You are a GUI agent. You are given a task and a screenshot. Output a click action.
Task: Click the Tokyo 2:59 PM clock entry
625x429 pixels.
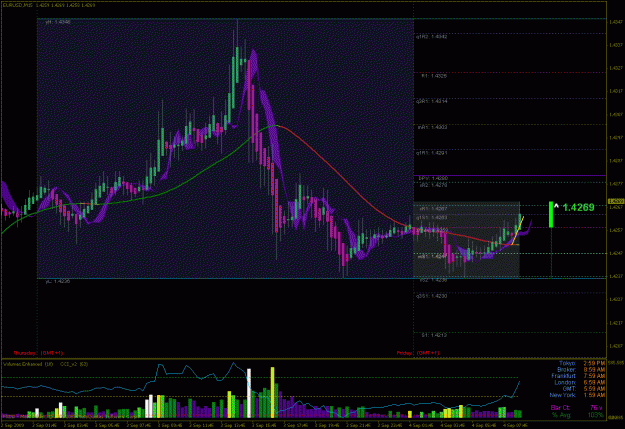tap(582, 364)
